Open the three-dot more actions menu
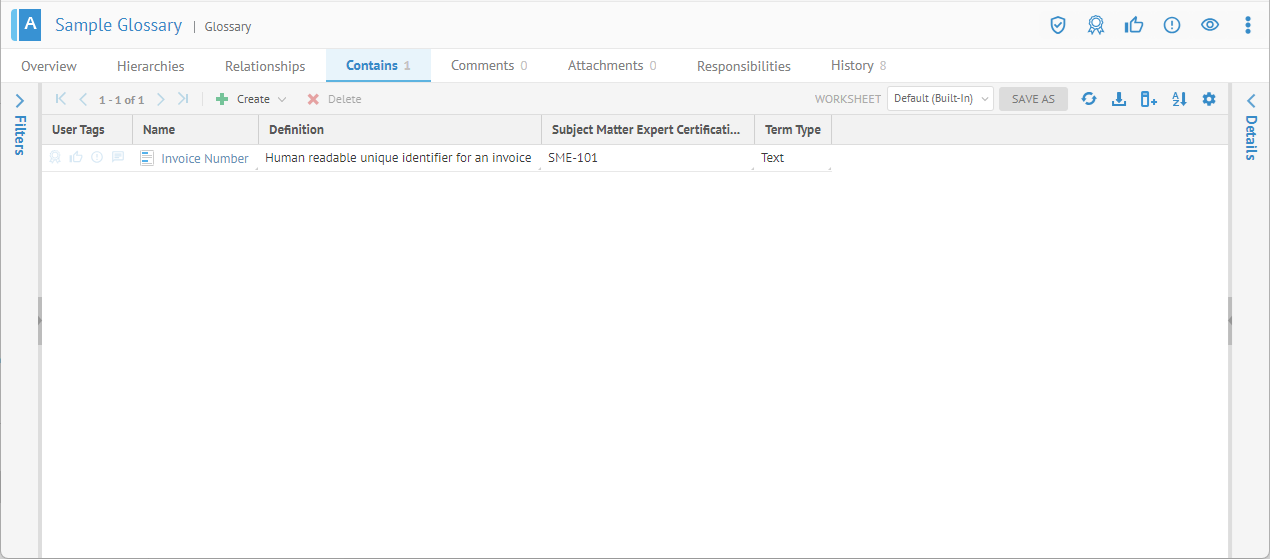Screen dimensions: 1270x559 coord(1247,25)
